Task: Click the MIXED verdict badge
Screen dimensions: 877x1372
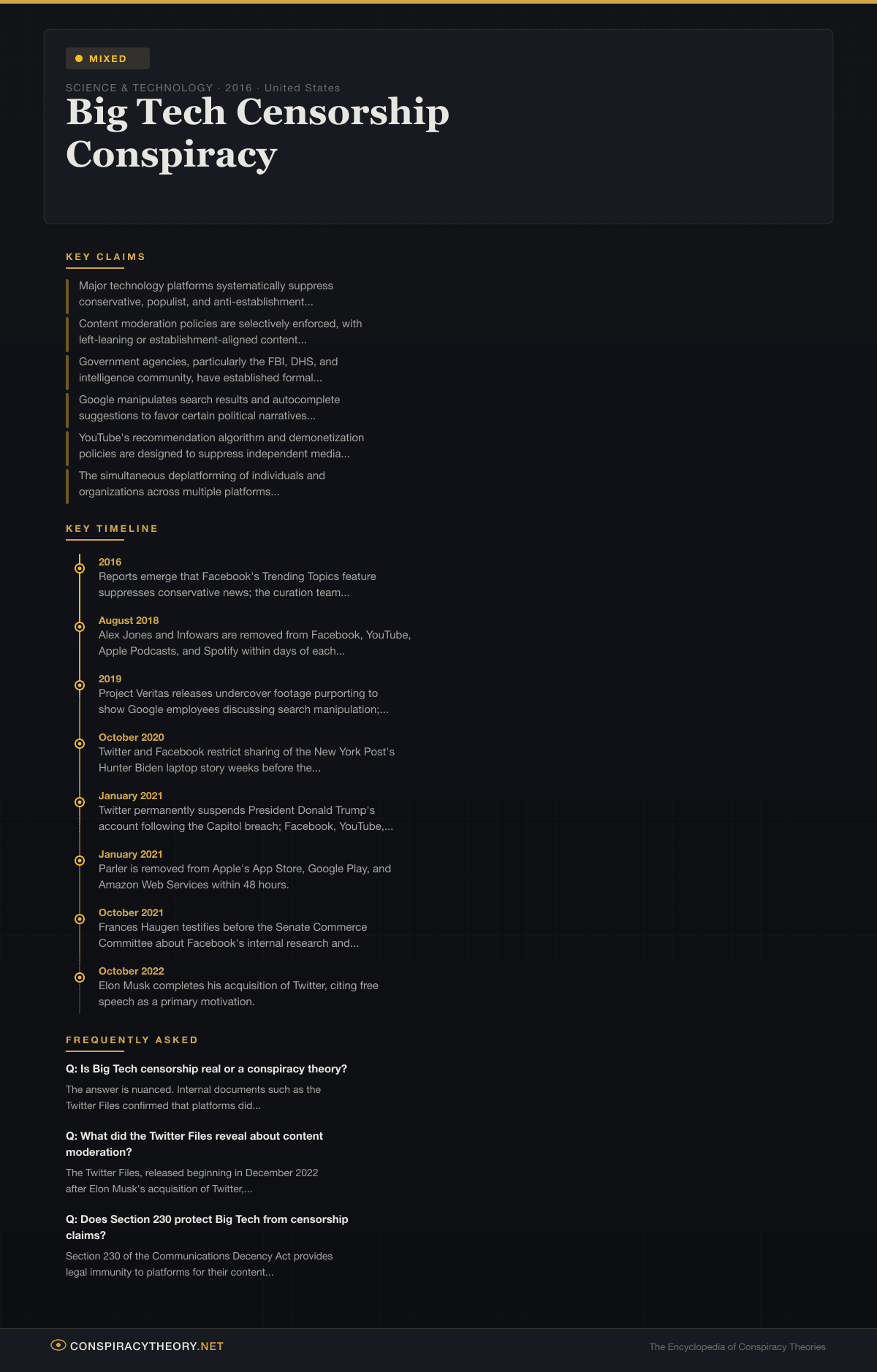Action: (x=107, y=58)
